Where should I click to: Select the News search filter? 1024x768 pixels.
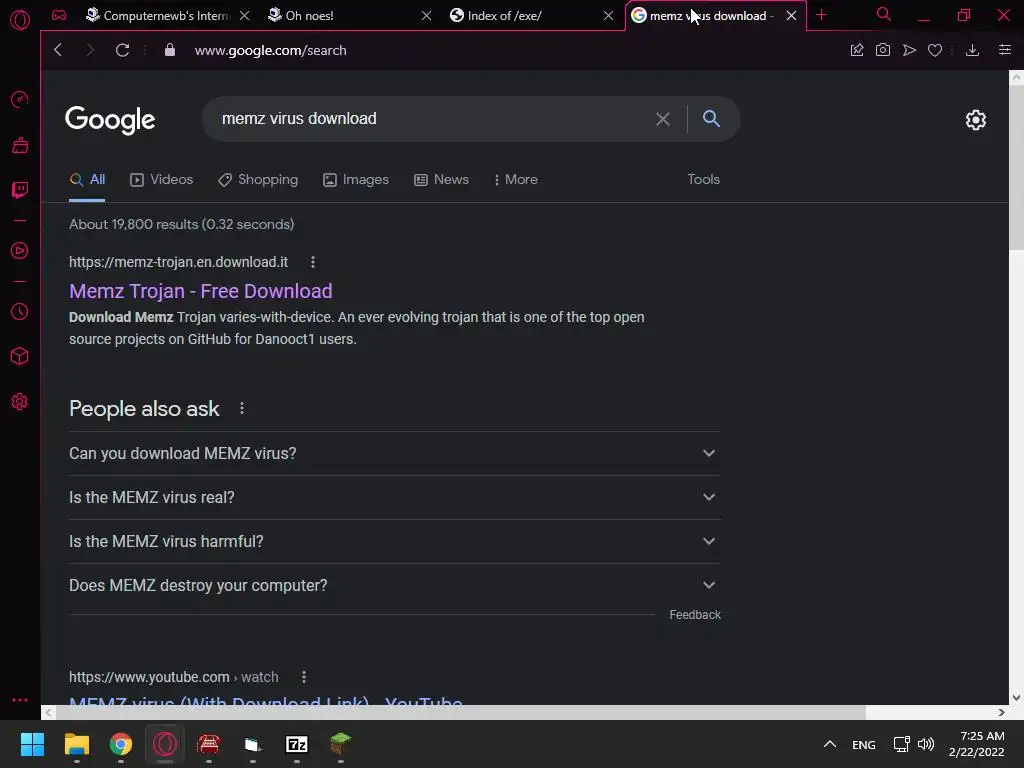pyautogui.click(x=441, y=180)
